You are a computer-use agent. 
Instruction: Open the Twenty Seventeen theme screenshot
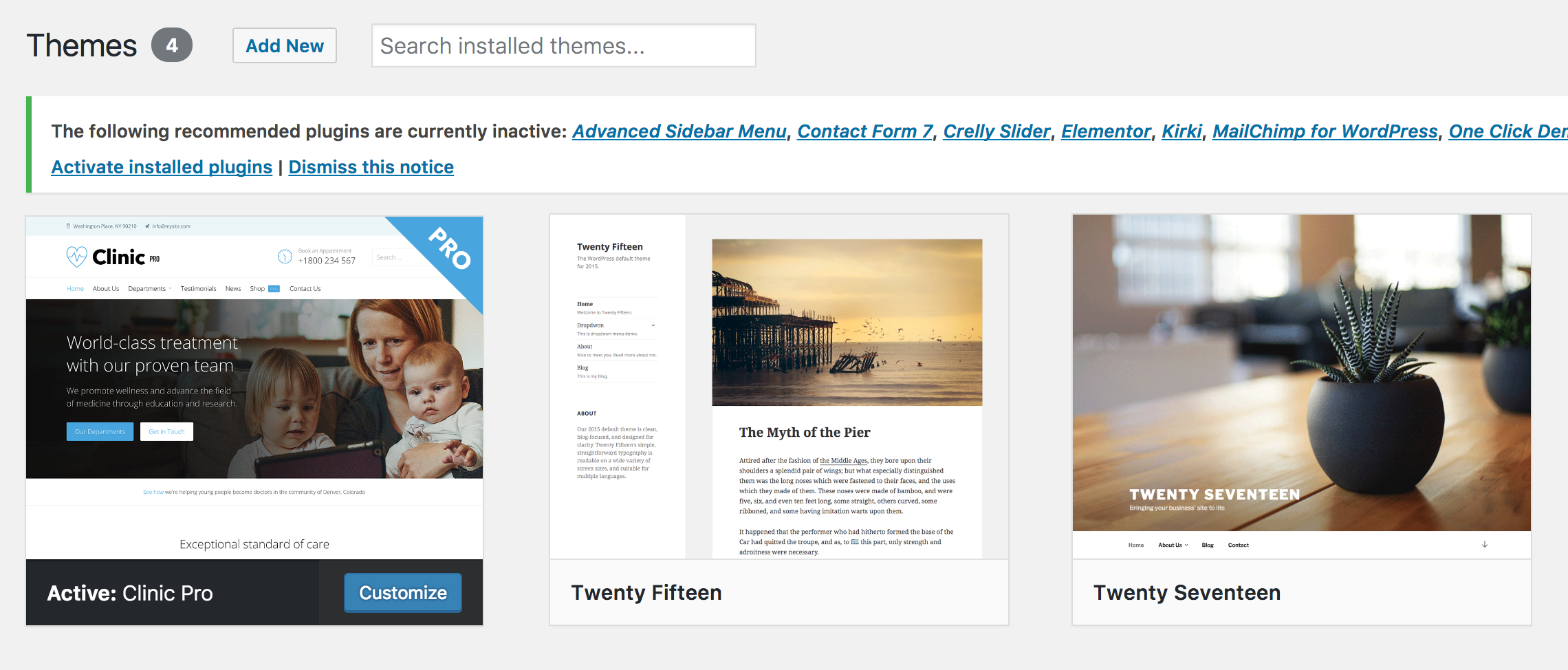pos(1302,387)
